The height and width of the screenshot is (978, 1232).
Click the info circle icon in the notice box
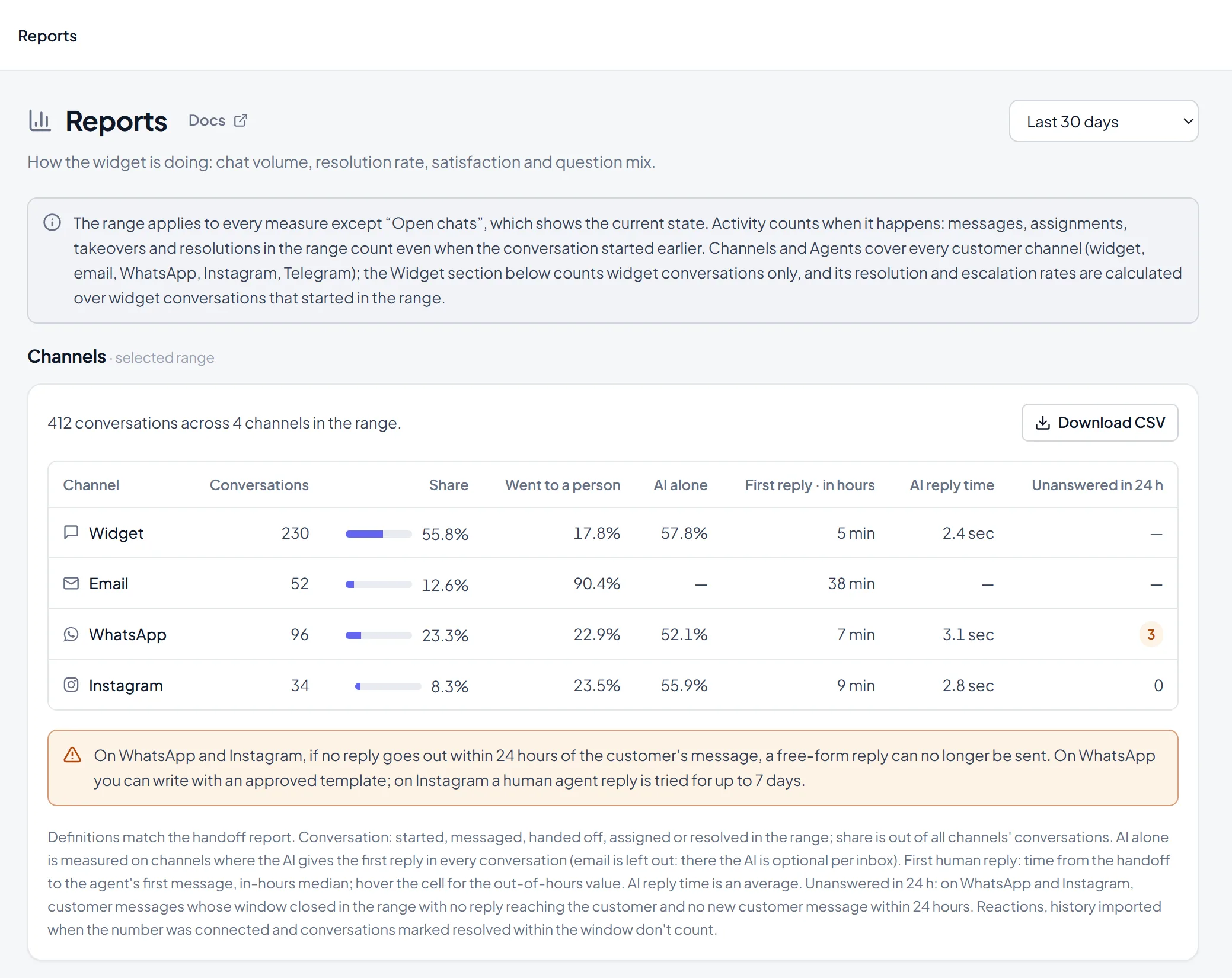[x=52, y=223]
